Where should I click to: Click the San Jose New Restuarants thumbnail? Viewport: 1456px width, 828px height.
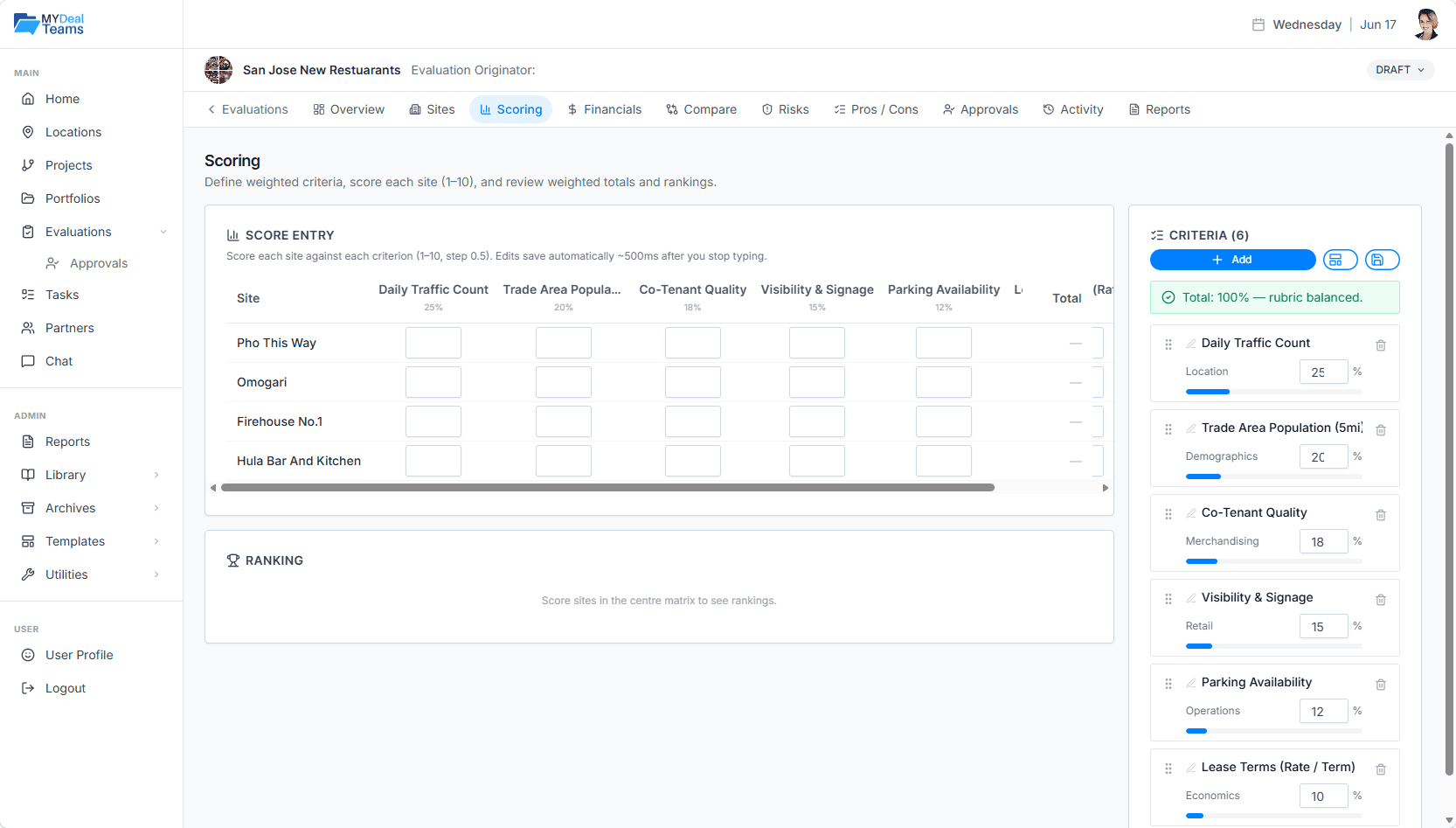[x=218, y=70]
